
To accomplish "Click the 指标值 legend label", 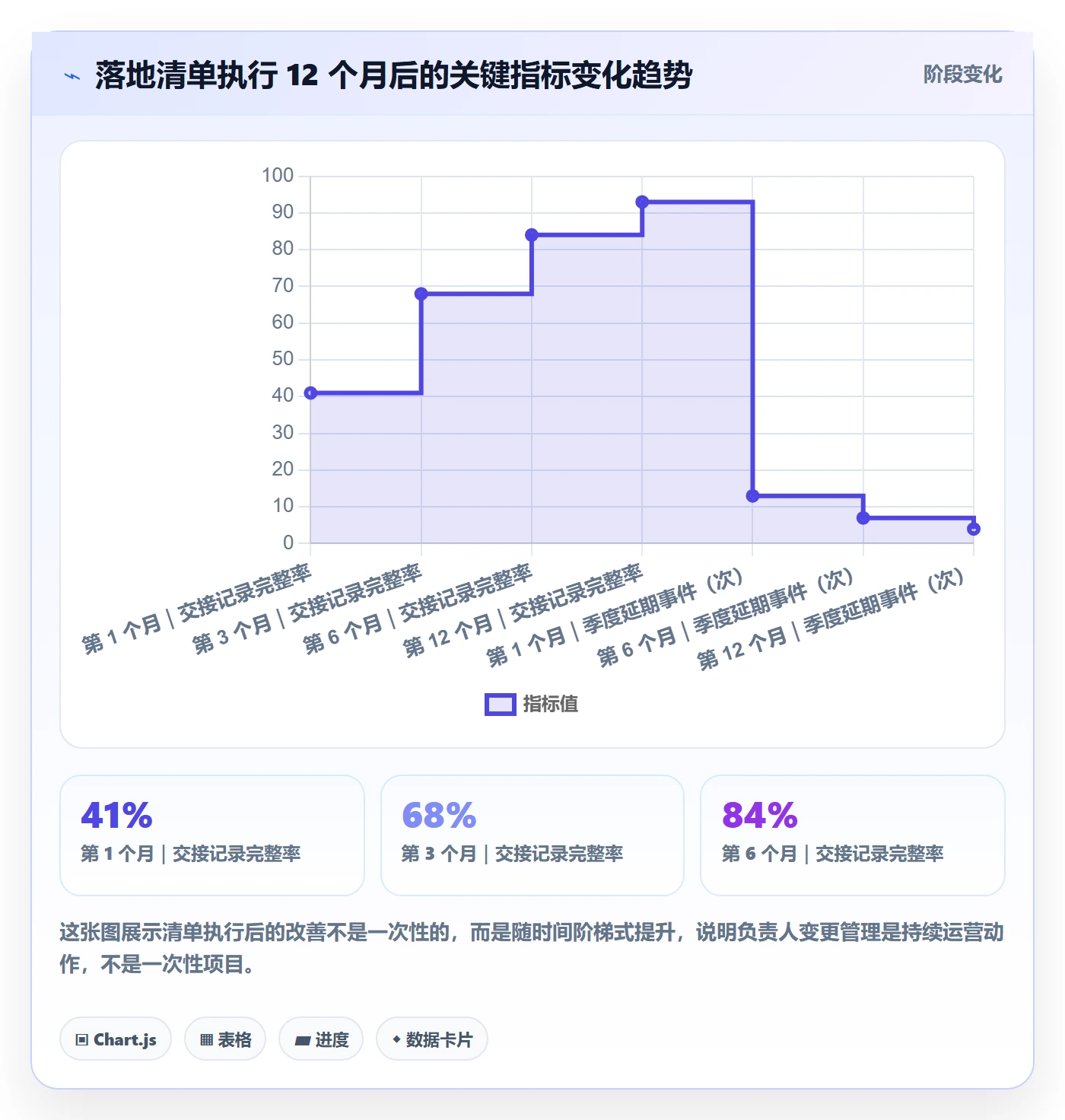I will (x=551, y=705).
